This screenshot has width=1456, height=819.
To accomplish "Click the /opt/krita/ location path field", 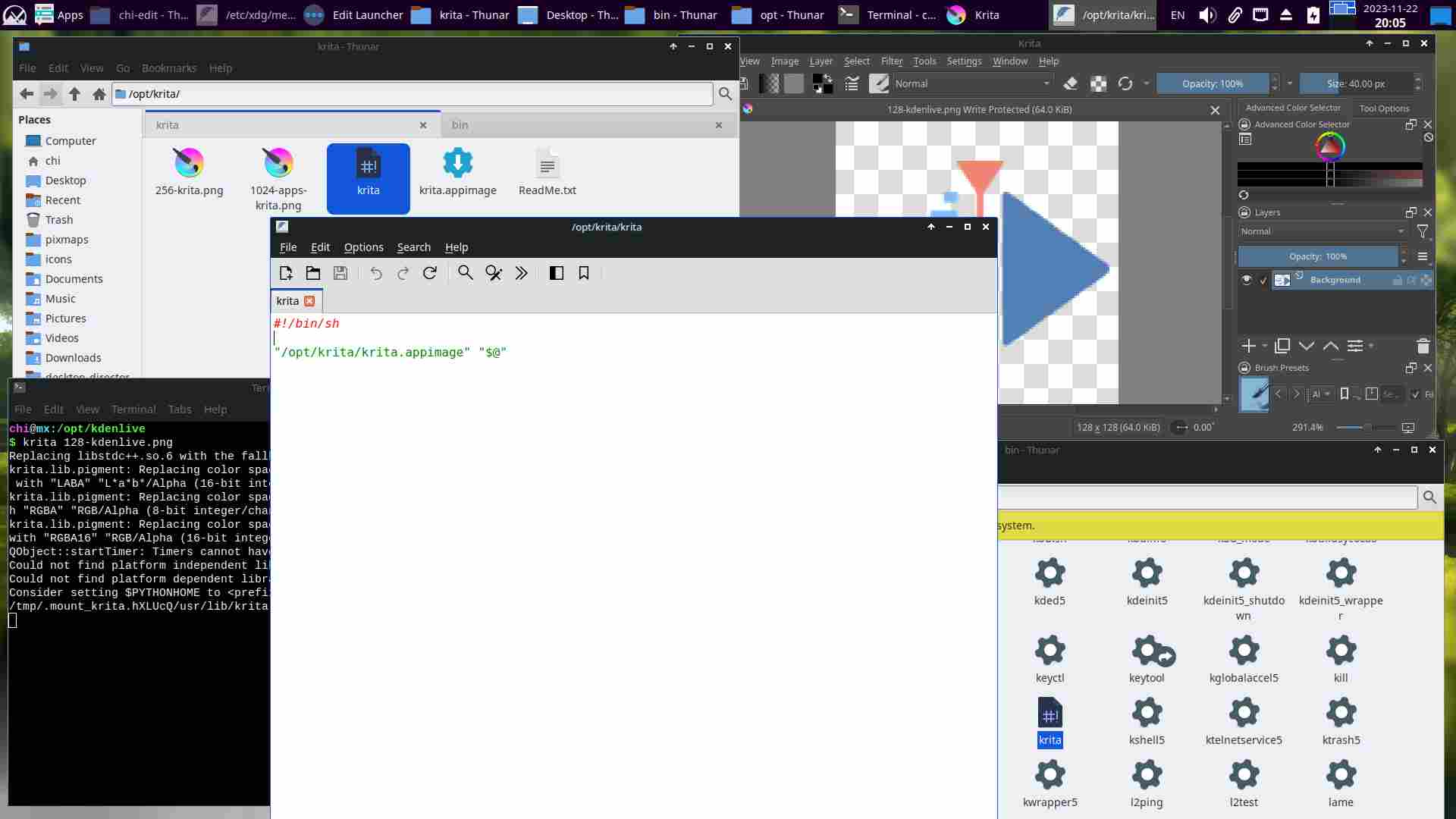I will pos(413,94).
